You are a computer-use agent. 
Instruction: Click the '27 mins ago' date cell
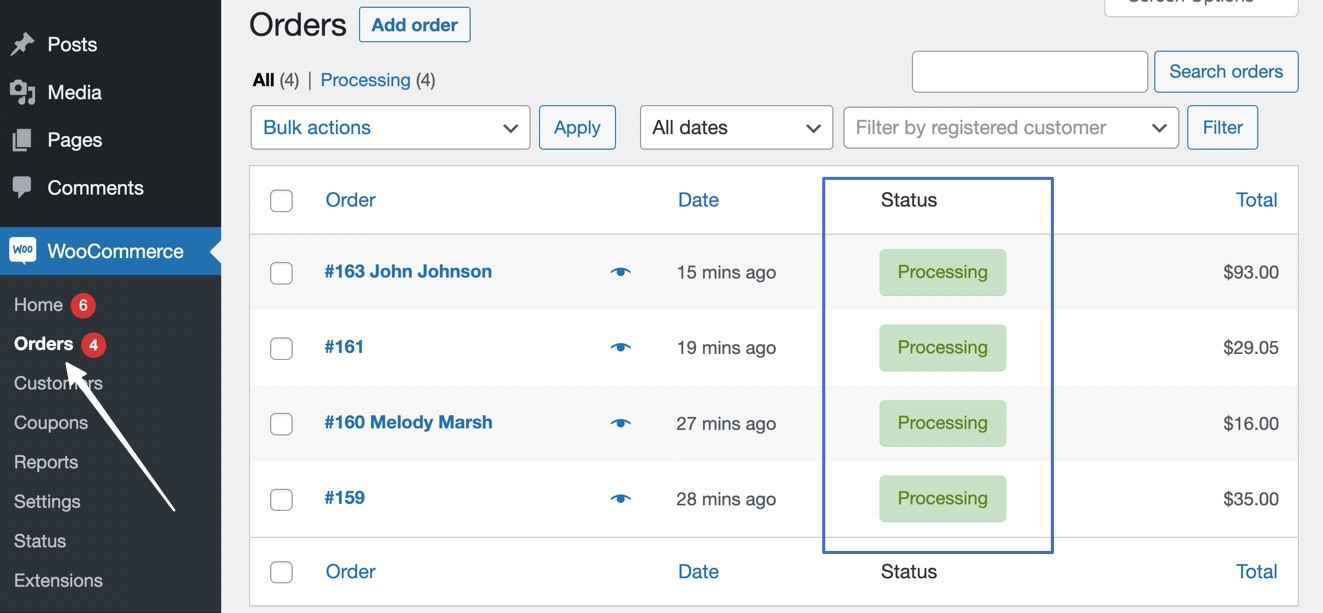[x=726, y=424]
